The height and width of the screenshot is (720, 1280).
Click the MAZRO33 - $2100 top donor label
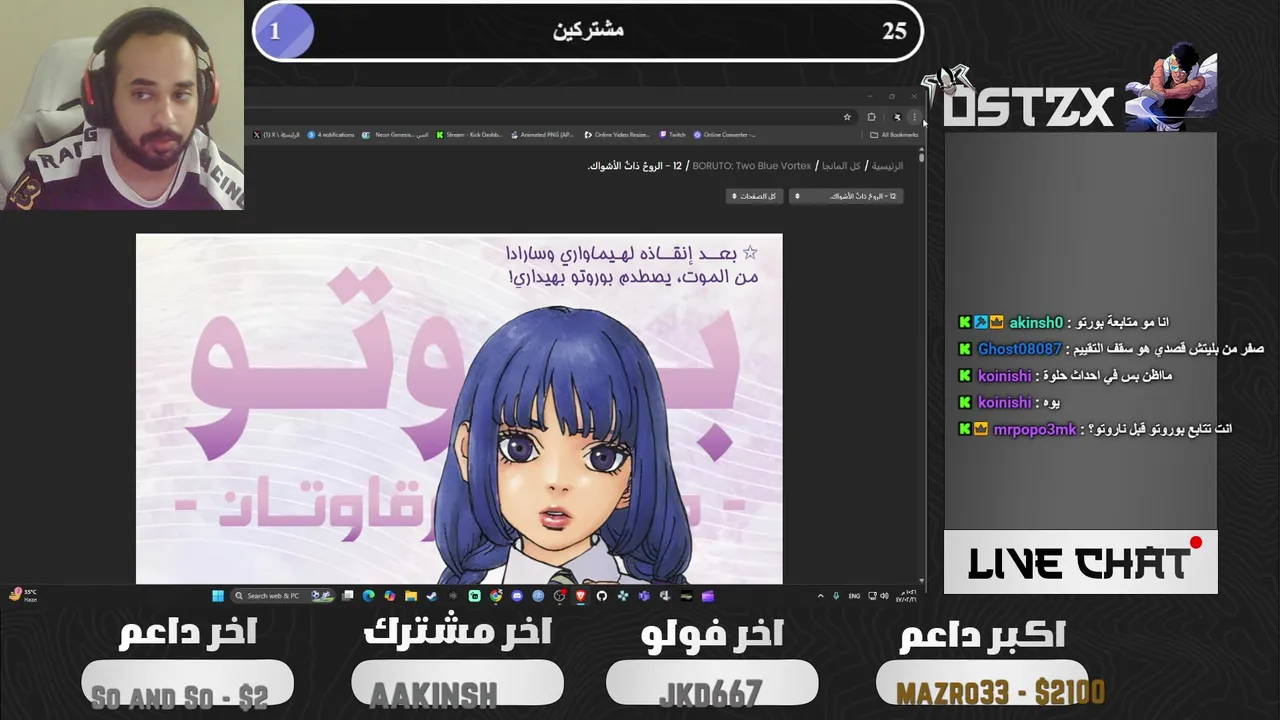(1000, 693)
